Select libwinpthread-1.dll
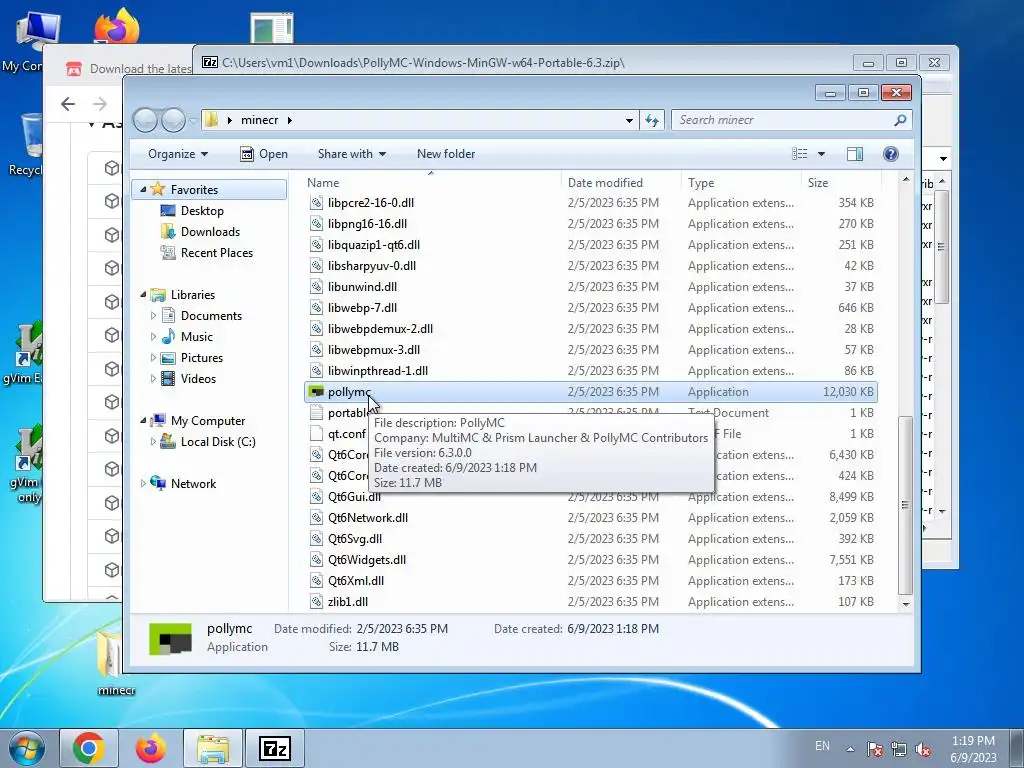The width and height of the screenshot is (1024, 768). click(591, 371)
